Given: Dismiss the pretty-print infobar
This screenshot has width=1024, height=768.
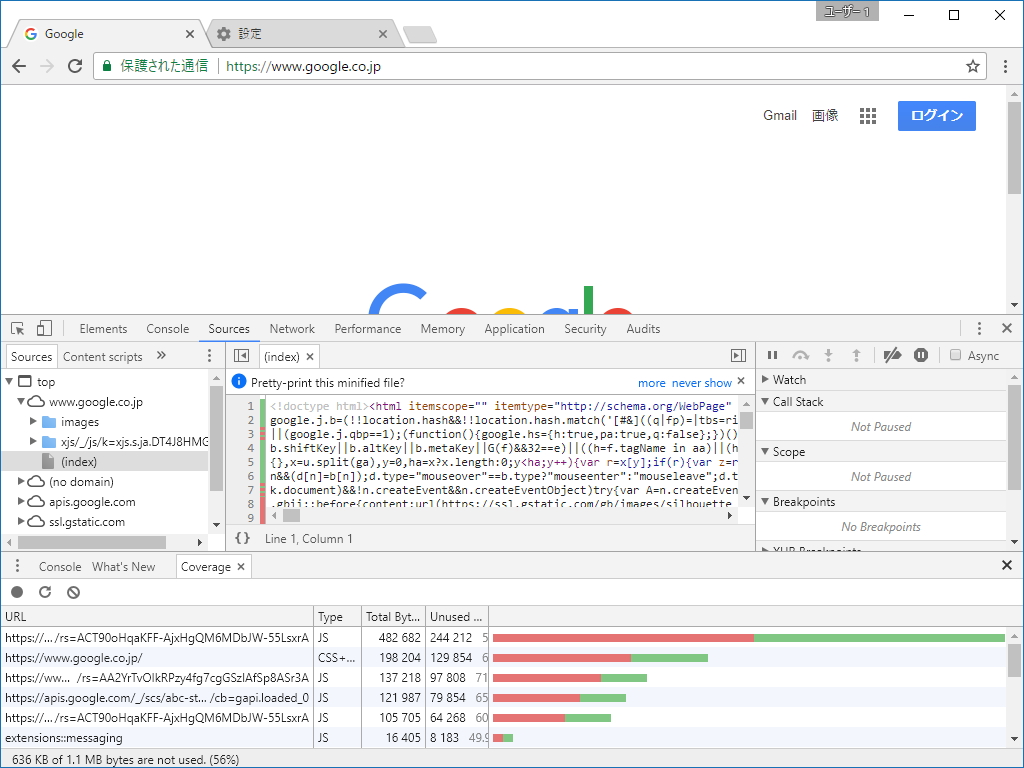Looking at the screenshot, I should coord(741,381).
